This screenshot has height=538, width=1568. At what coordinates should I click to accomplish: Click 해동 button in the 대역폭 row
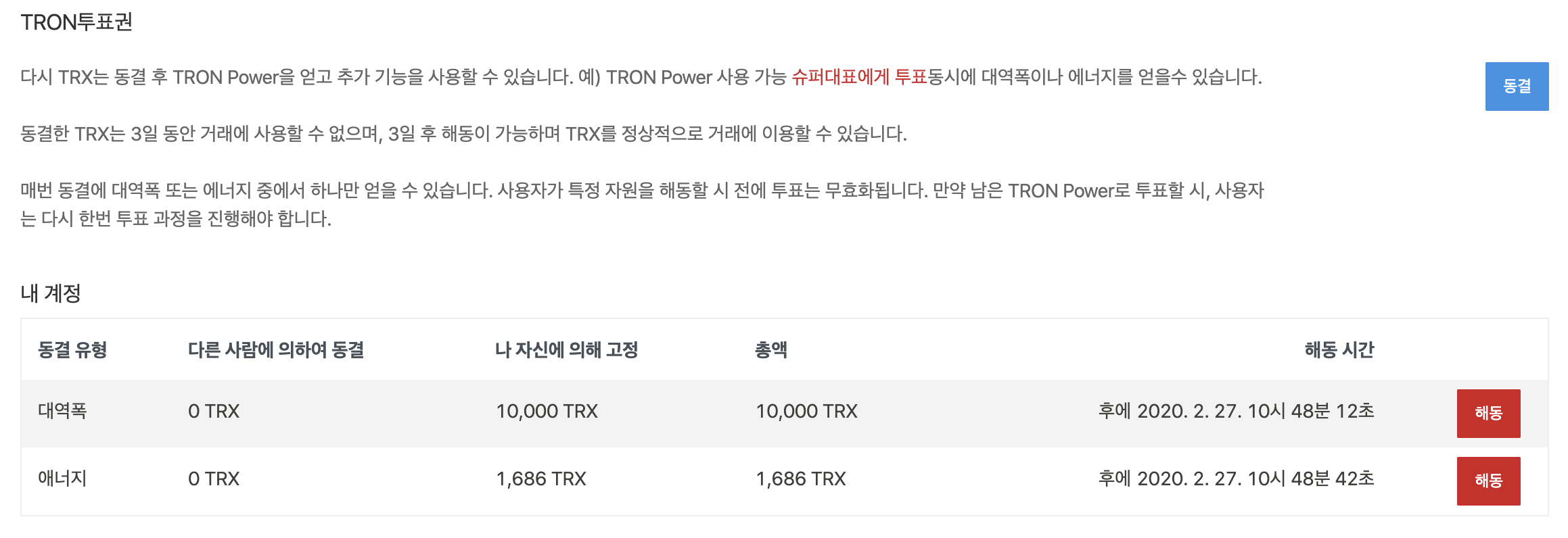coord(1488,413)
